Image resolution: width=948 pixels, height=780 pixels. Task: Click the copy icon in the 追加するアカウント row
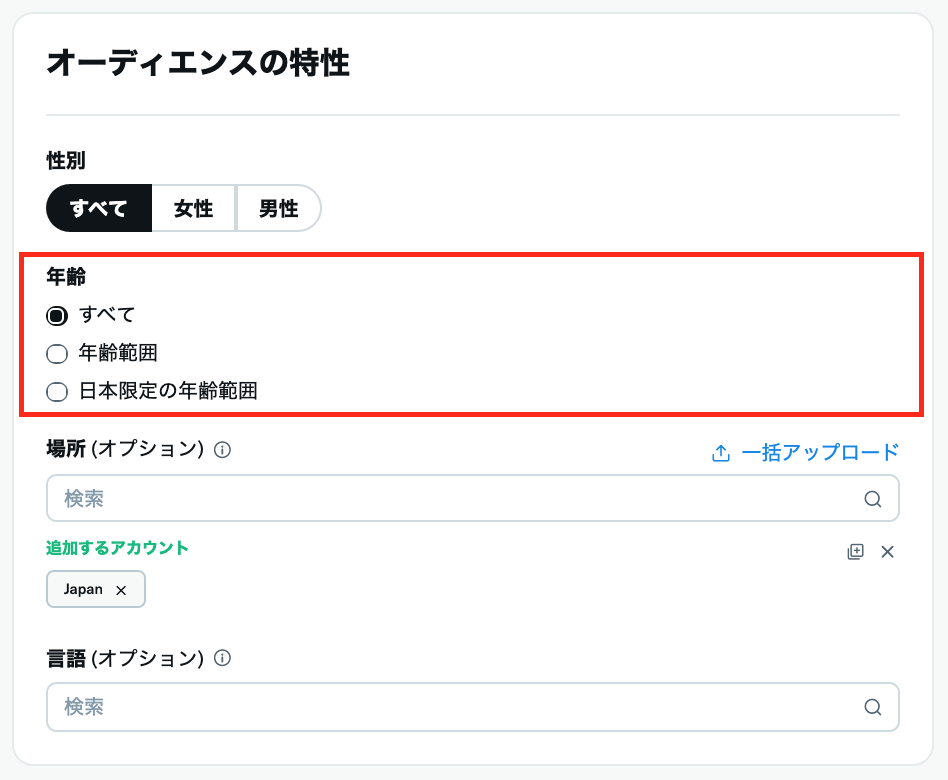855,551
